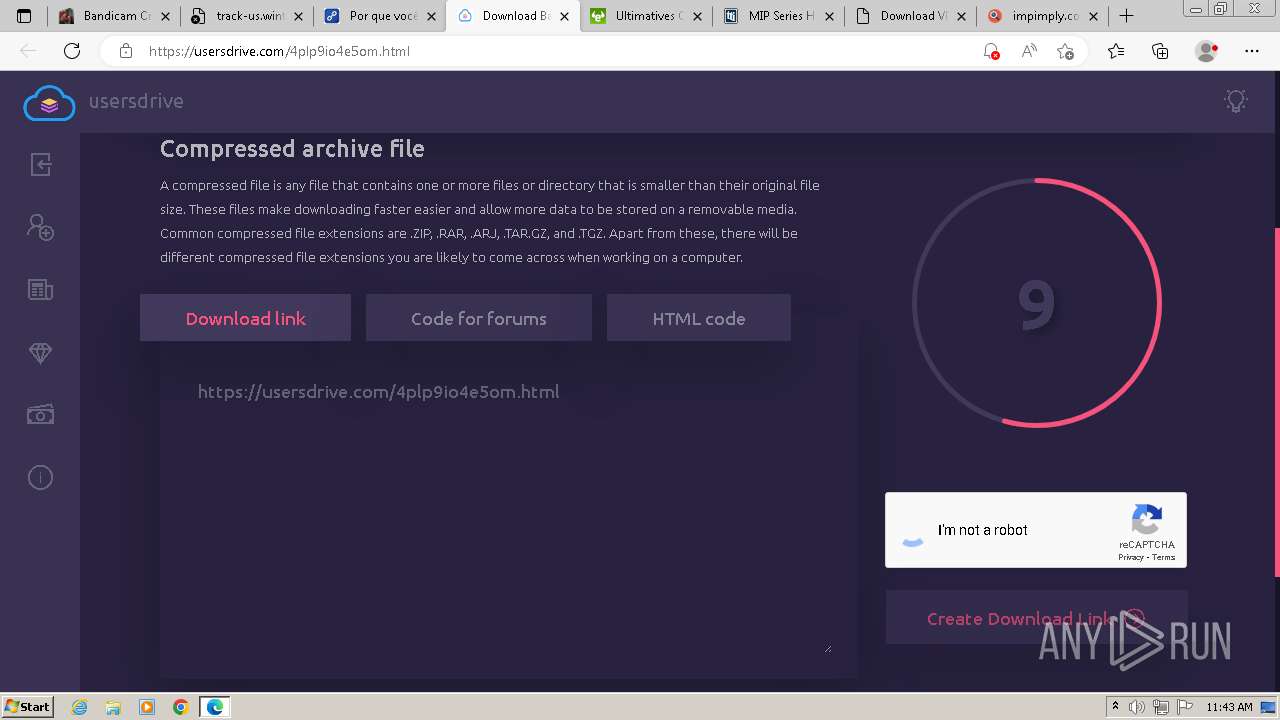Click the browser refresh button
Screen dimensions: 1280x720
[x=72, y=51]
